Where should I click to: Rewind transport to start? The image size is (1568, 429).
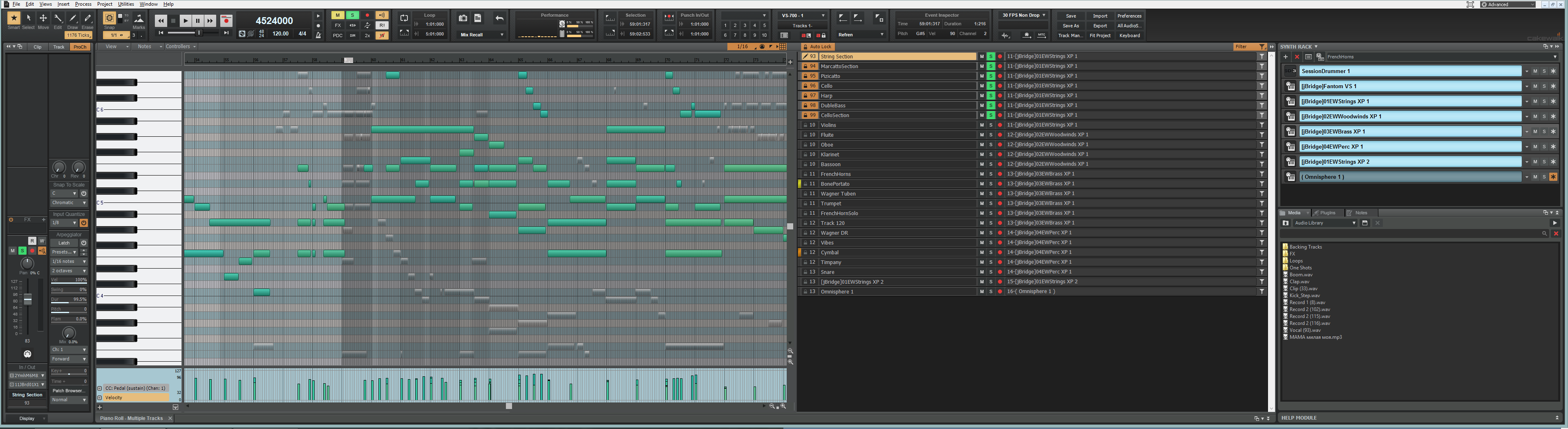tap(161, 21)
